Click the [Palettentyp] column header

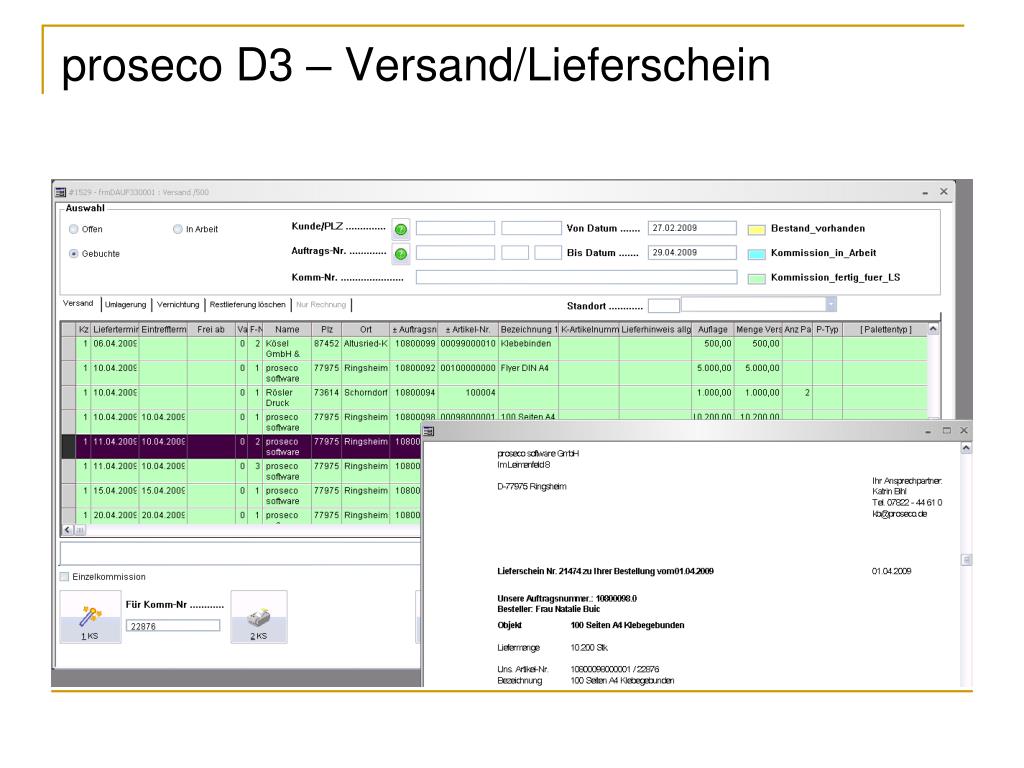(885, 330)
